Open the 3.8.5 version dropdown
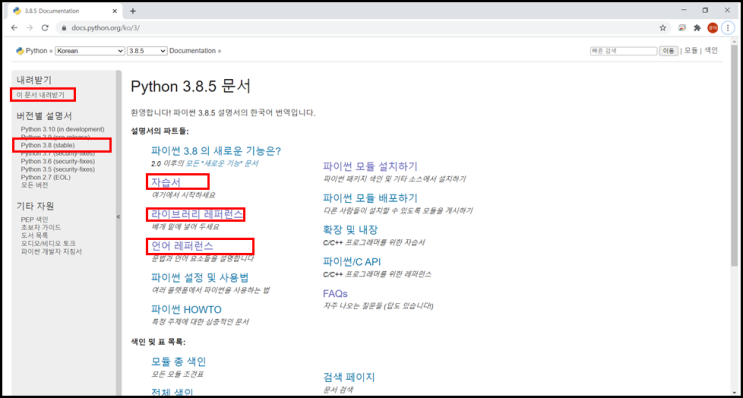 coord(147,51)
